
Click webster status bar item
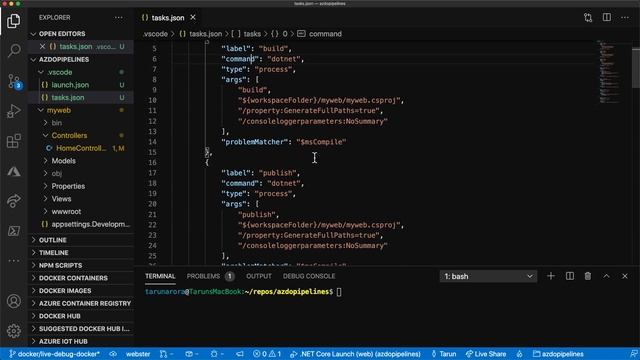pyautogui.click(x=138, y=354)
